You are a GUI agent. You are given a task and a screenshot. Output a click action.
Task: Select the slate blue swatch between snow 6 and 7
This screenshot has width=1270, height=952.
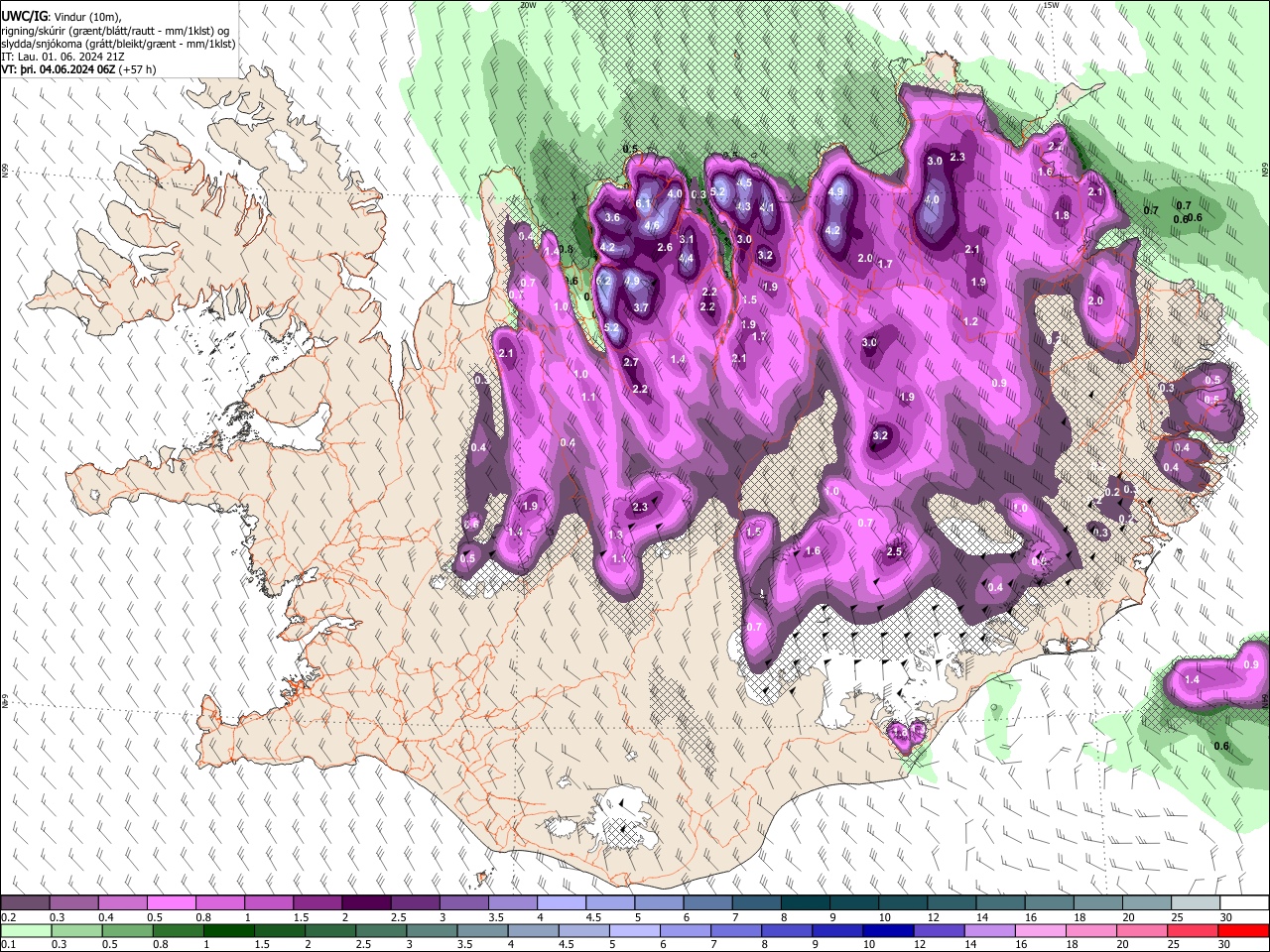707,903
